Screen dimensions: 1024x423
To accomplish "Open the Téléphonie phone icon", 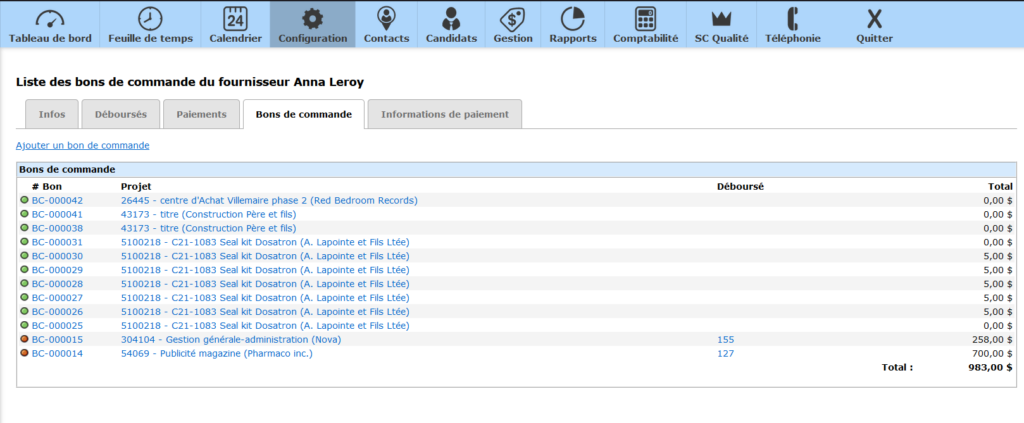I will coord(792,19).
